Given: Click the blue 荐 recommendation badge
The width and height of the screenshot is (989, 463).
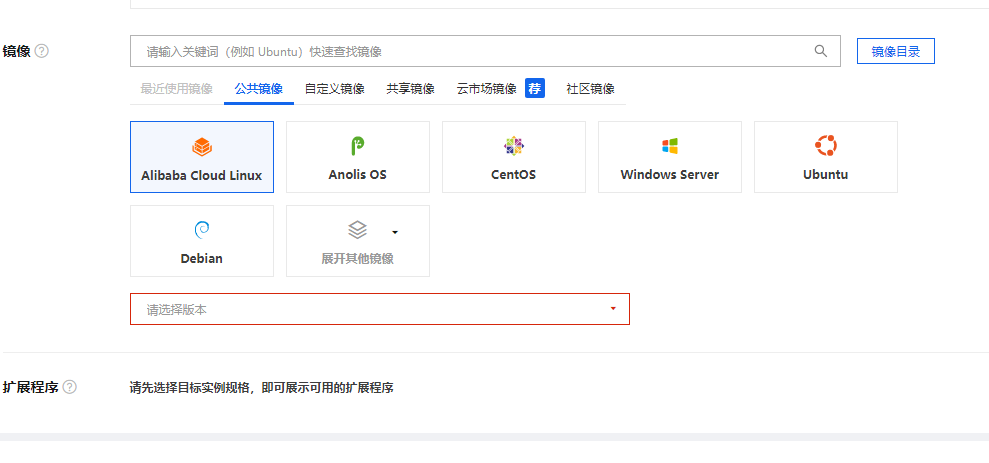Looking at the screenshot, I should click(535, 88).
